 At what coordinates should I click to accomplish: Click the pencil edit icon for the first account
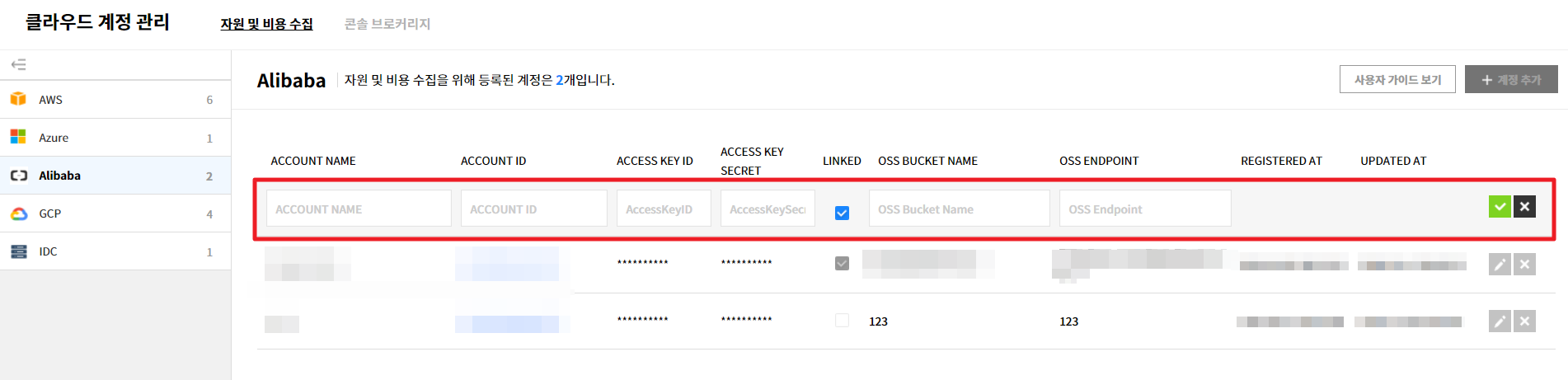tap(1500, 265)
